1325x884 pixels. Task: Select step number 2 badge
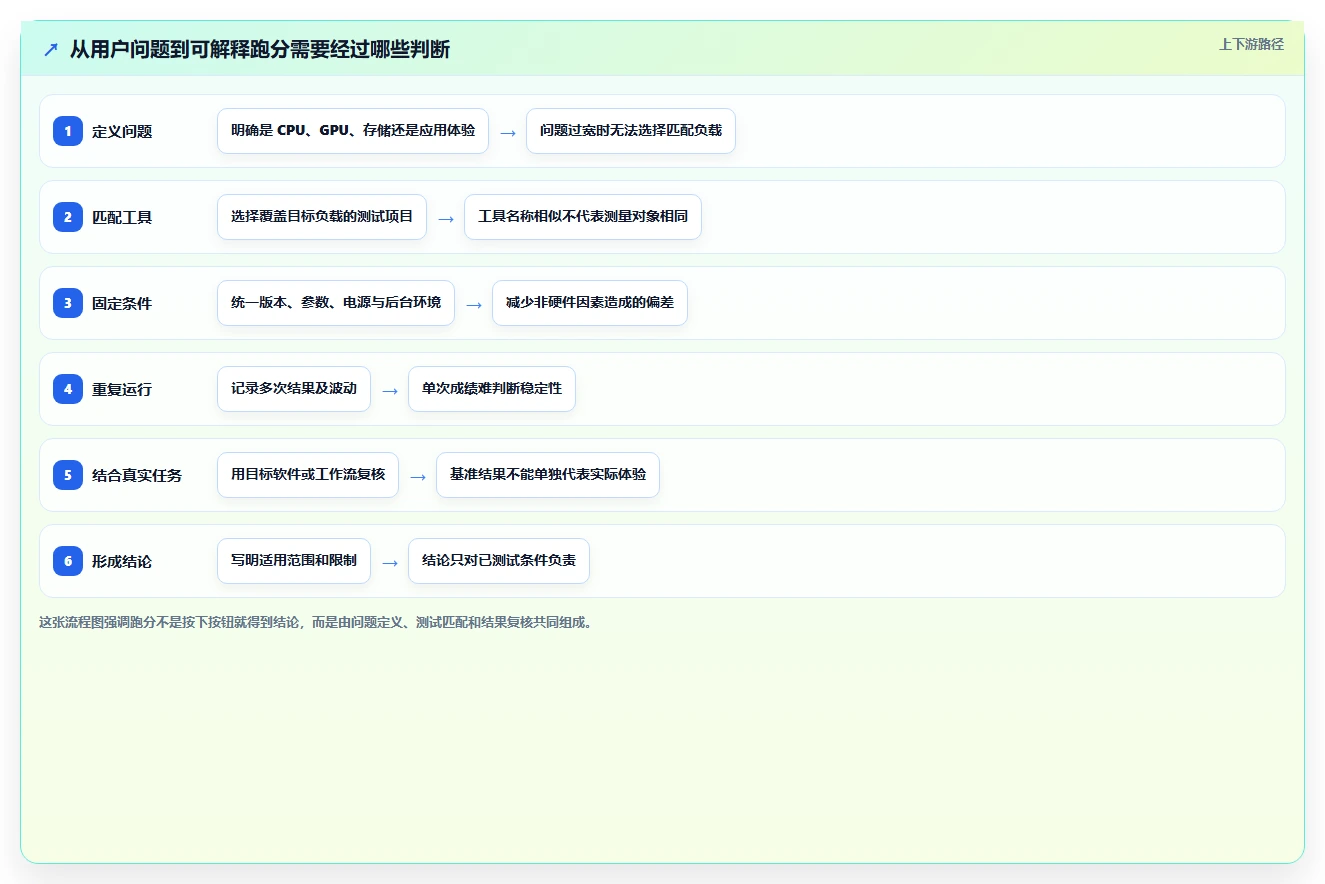click(68, 217)
